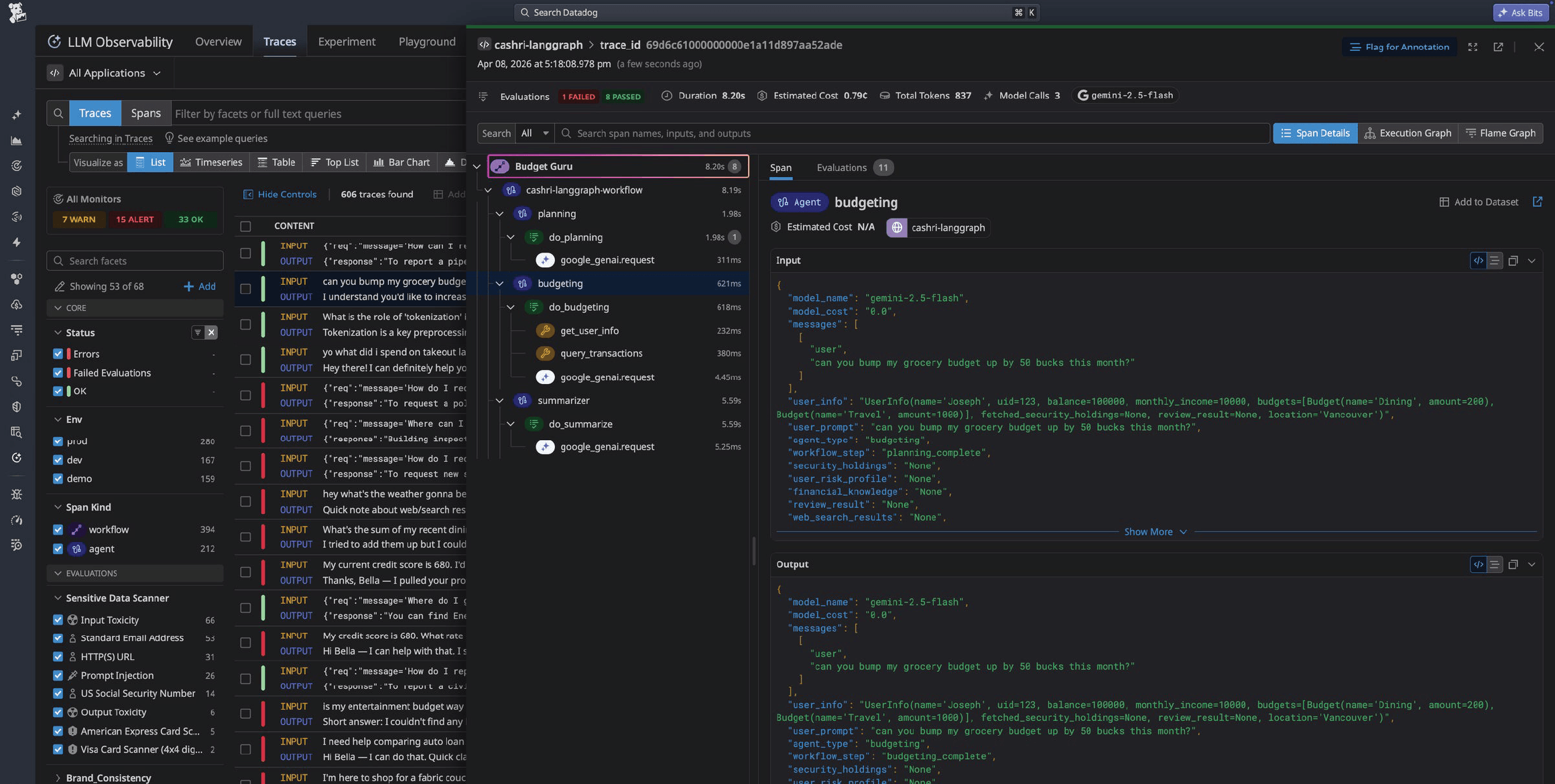Click the query_transactions tool icon
1555x784 pixels.
545,353
